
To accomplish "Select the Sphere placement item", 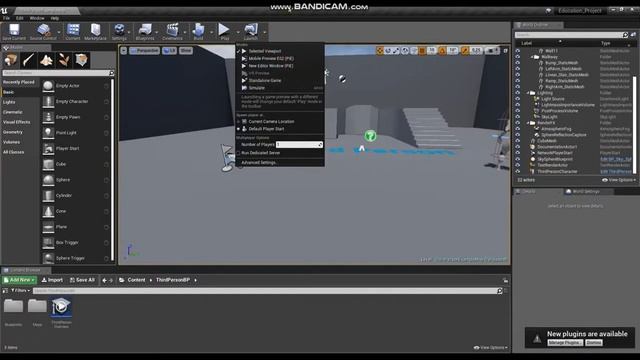I will pos(76,180).
